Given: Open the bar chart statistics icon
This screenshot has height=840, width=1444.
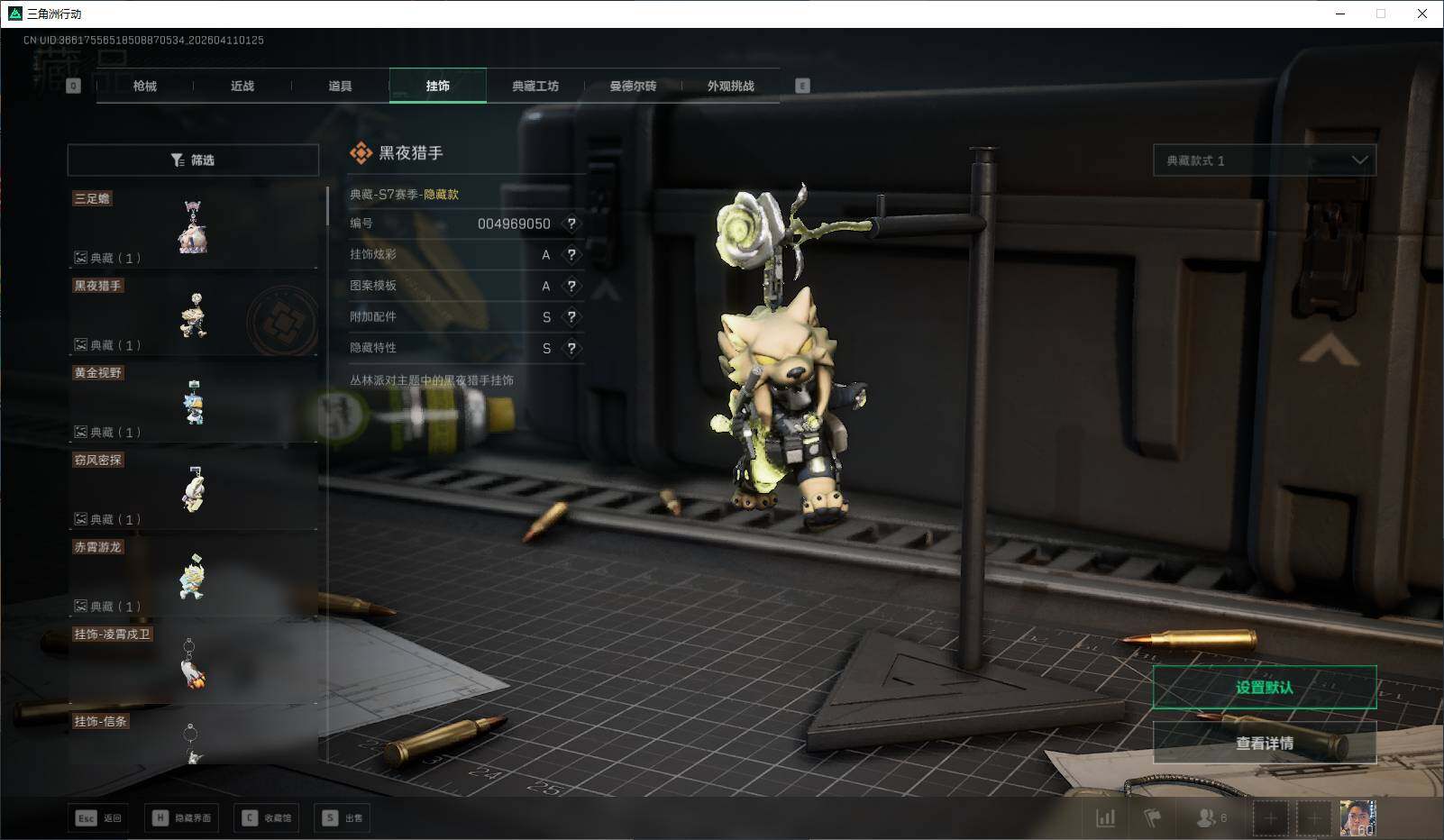Looking at the screenshot, I should click(x=1105, y=817).
